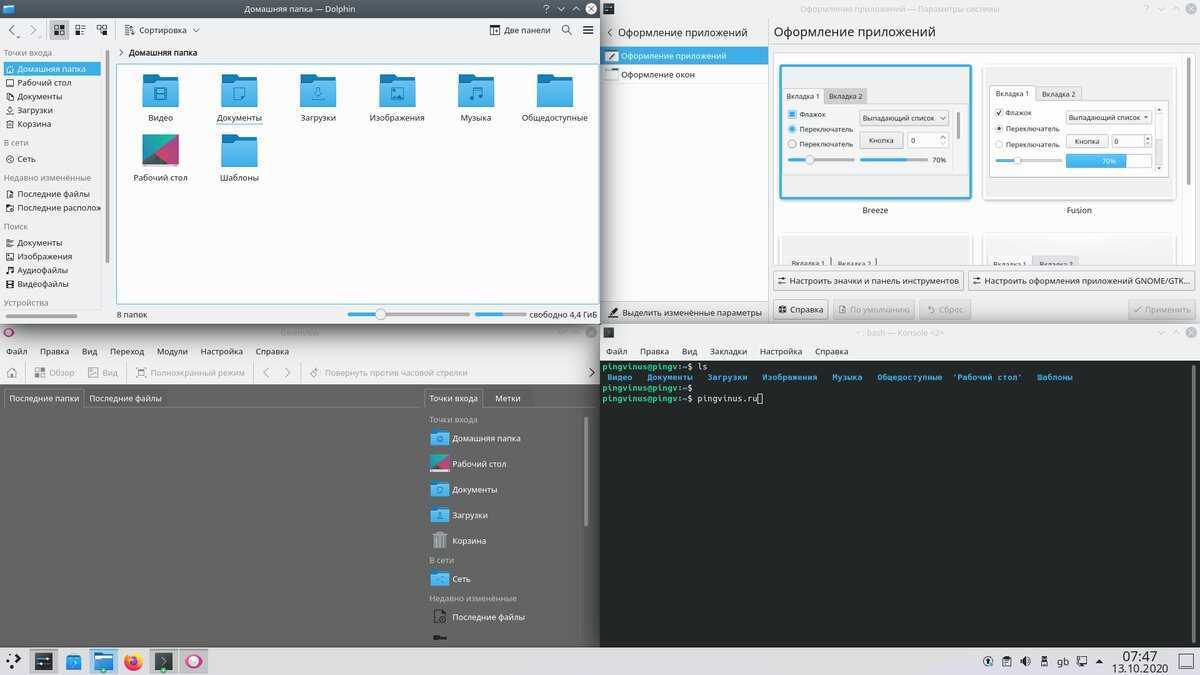The image size is (1200, 675).
Task: Select first Переключатель radio in Fusion preview
Action: [x=999, y=128]
